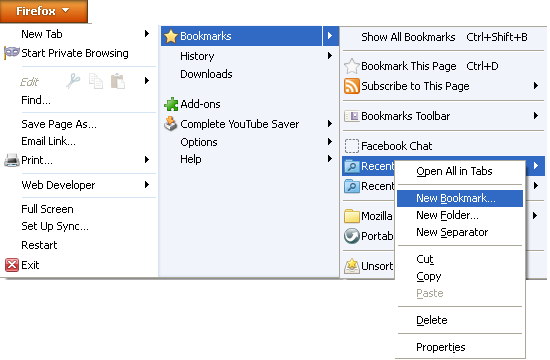Expand the New Tab submenu arrow
The image size is (550, 360).
[147, 34]
